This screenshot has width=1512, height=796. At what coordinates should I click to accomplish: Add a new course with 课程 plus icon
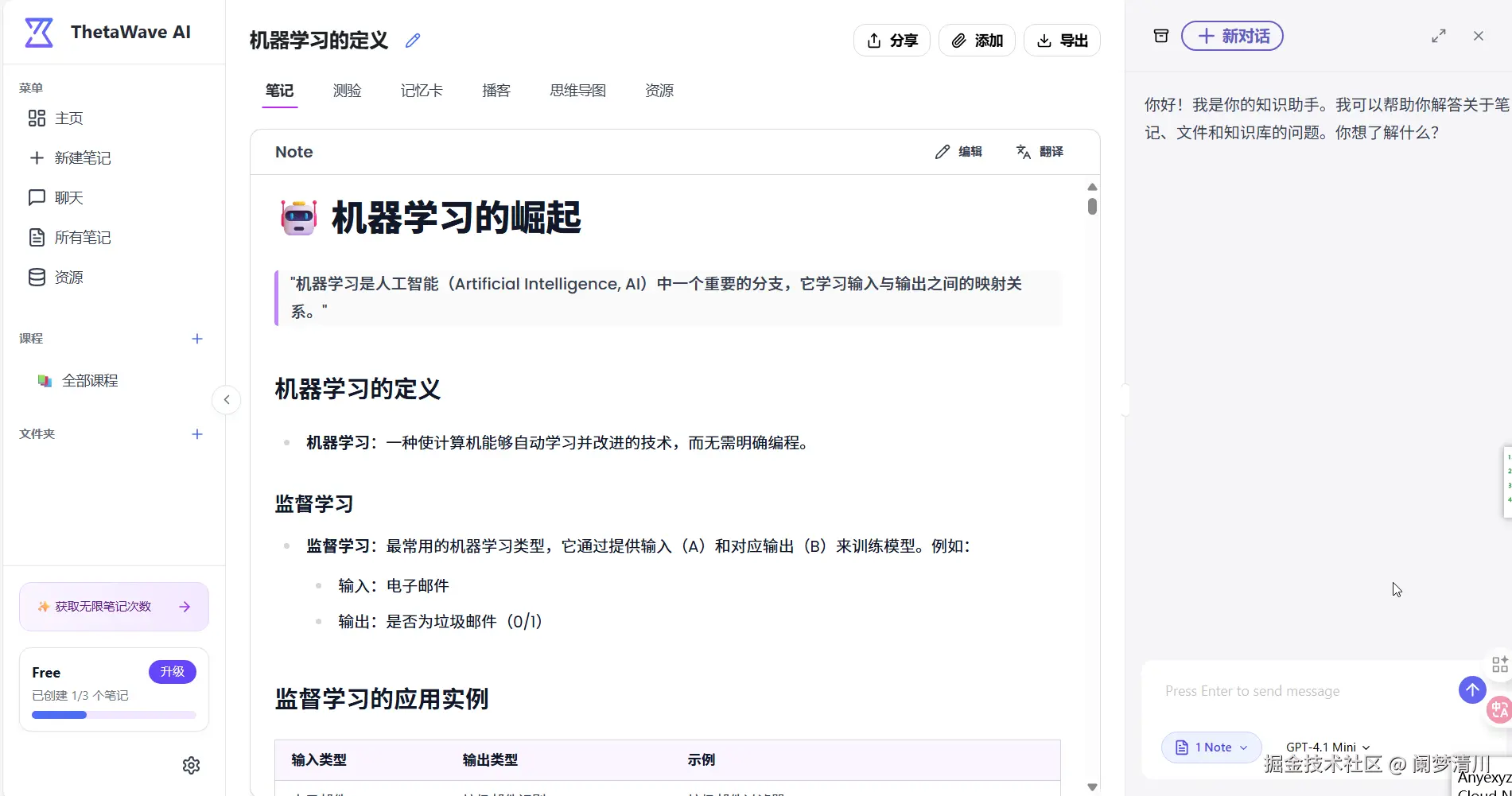coord(197,339)
